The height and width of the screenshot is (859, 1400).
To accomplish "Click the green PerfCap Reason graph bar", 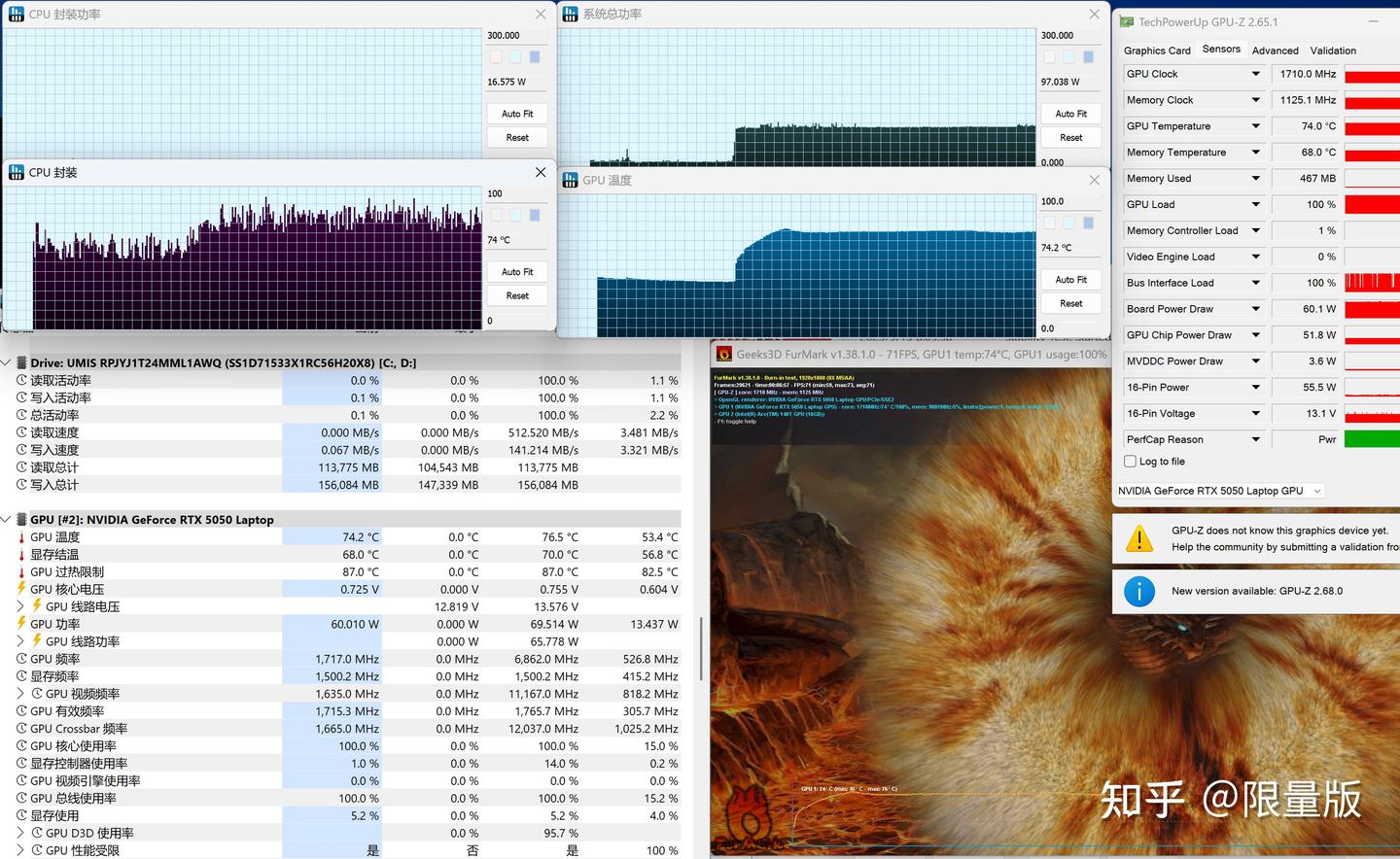I will click(1372, 439).
